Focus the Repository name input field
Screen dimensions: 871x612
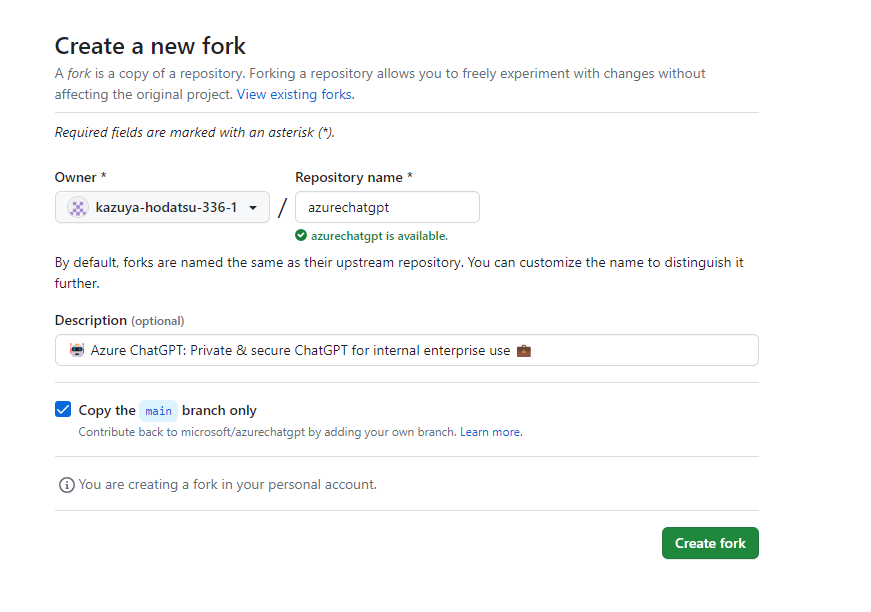tap(387, 207)
